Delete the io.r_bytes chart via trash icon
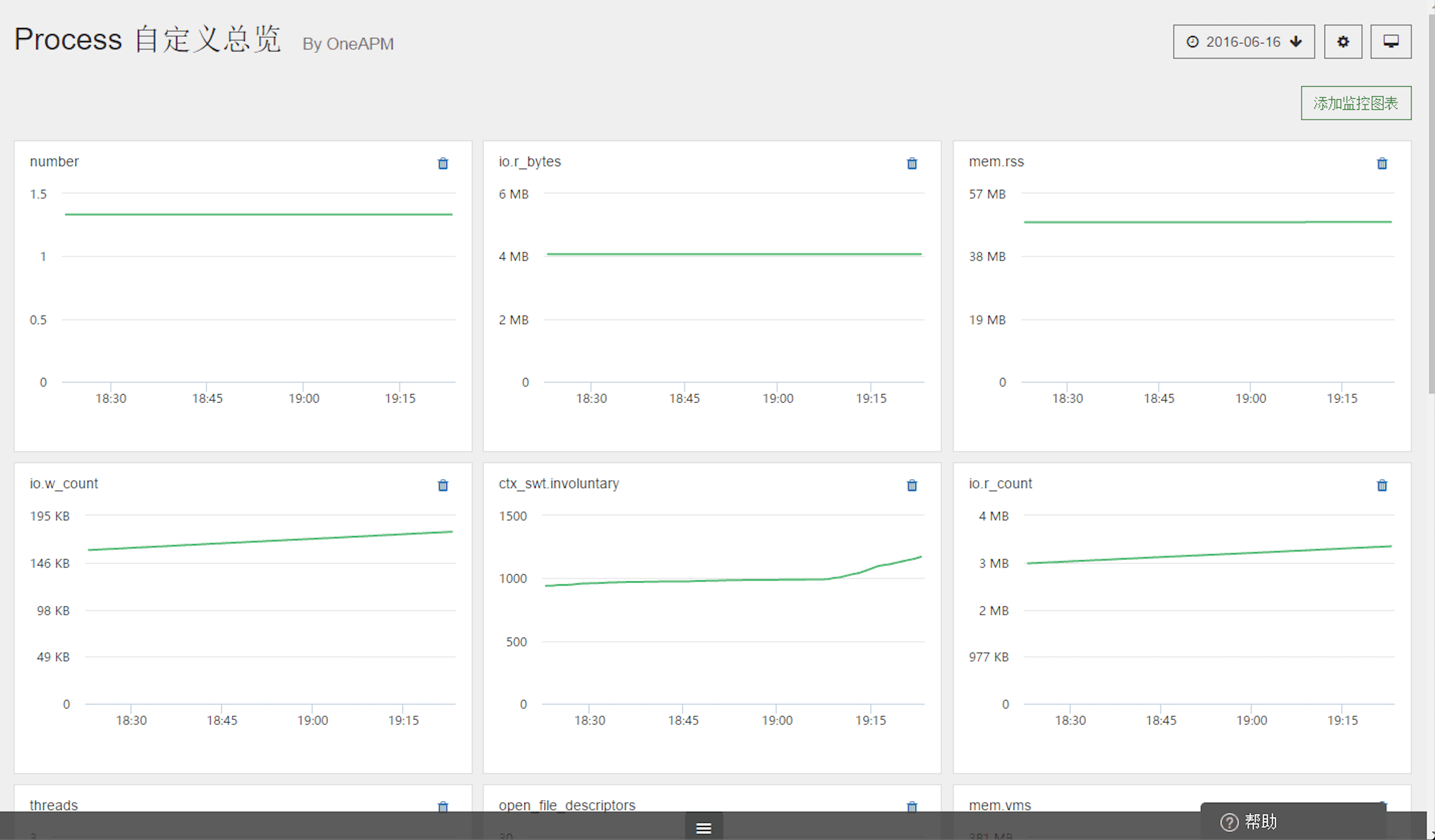Screen dimensions: 1435x840 (x=912, y=164)
